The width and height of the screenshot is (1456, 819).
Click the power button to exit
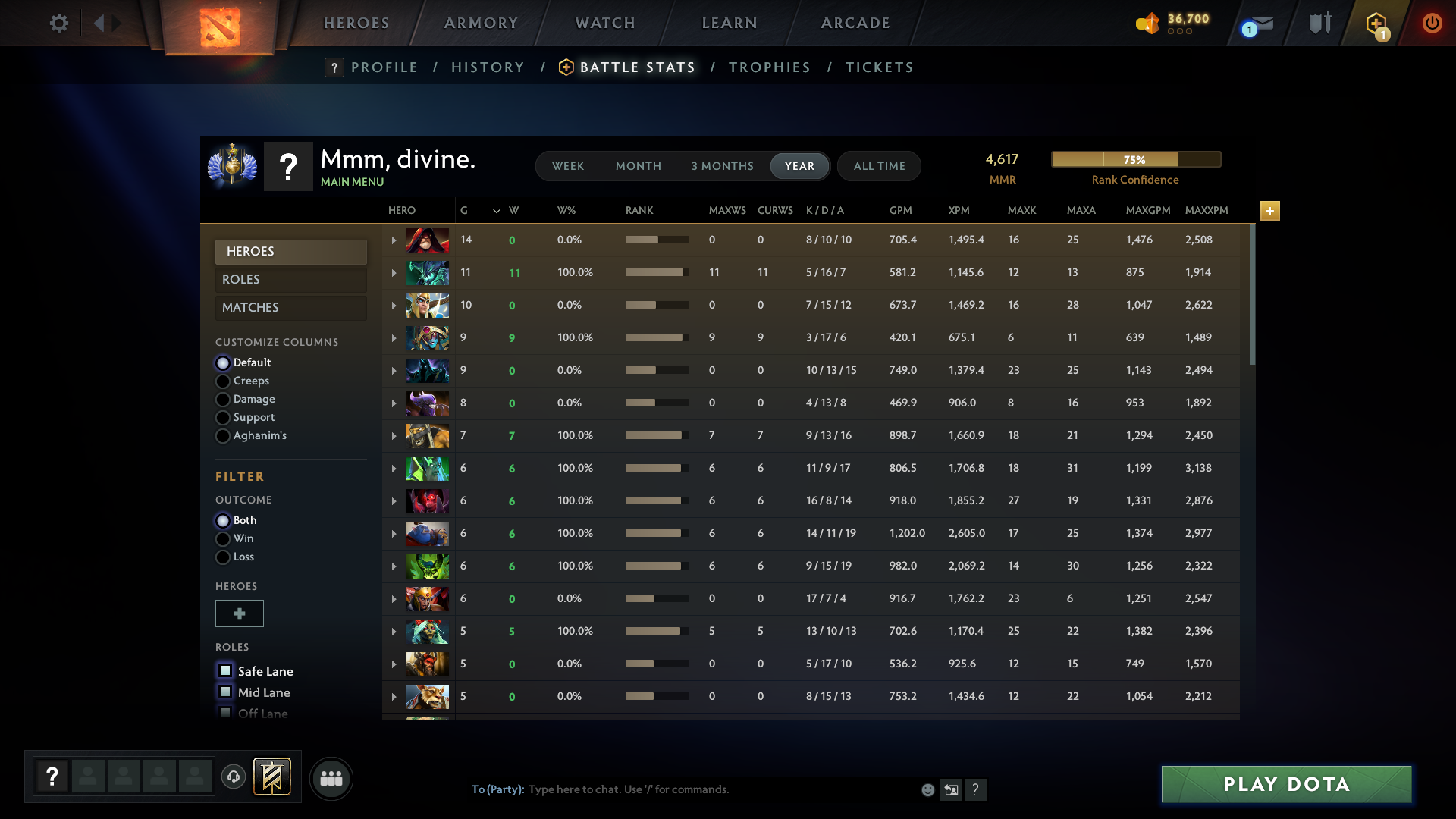(1432, 23)
